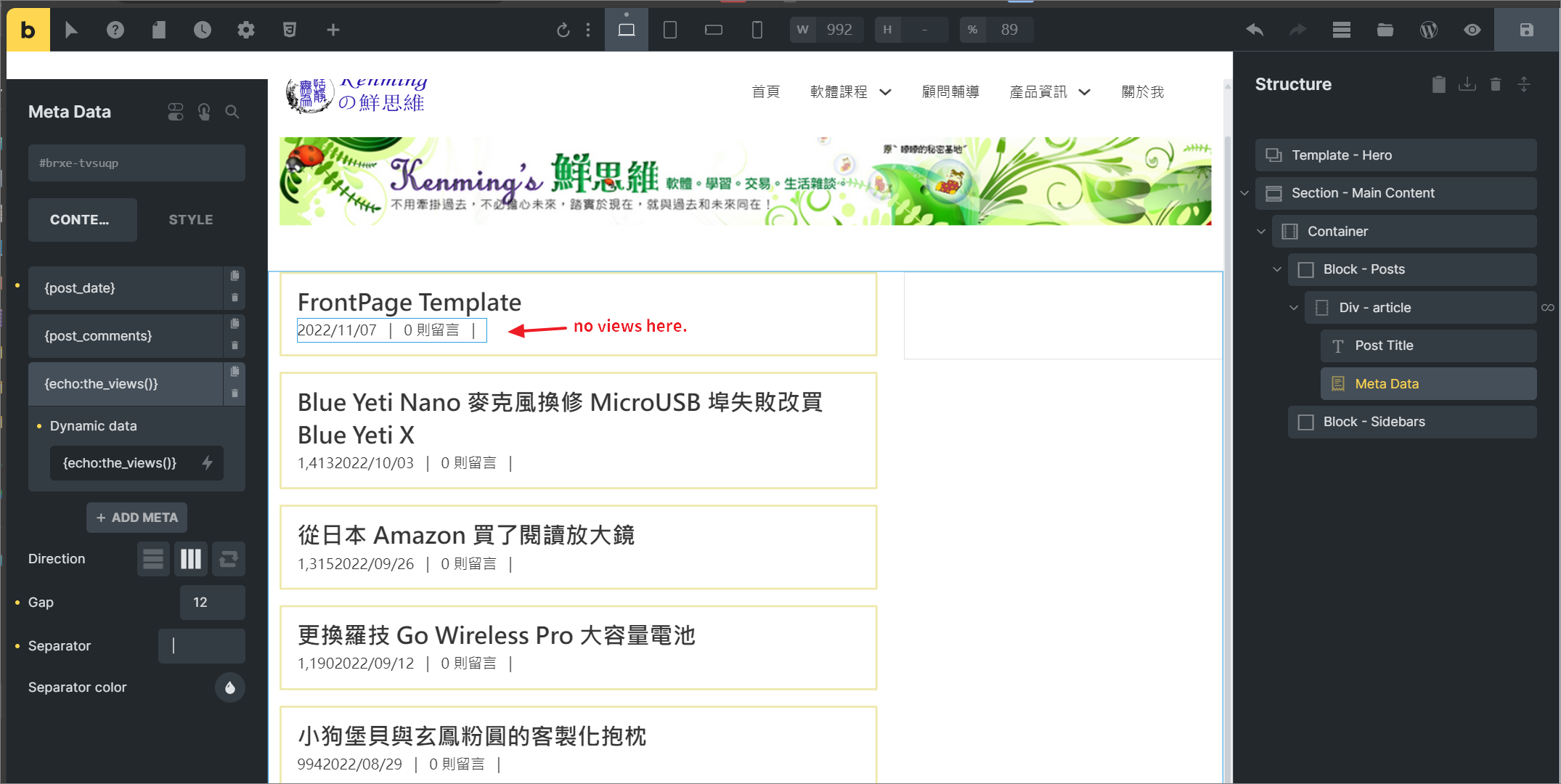Open the 首頁 menu link
Screen dimensions: 1561x784
[765, 92]
